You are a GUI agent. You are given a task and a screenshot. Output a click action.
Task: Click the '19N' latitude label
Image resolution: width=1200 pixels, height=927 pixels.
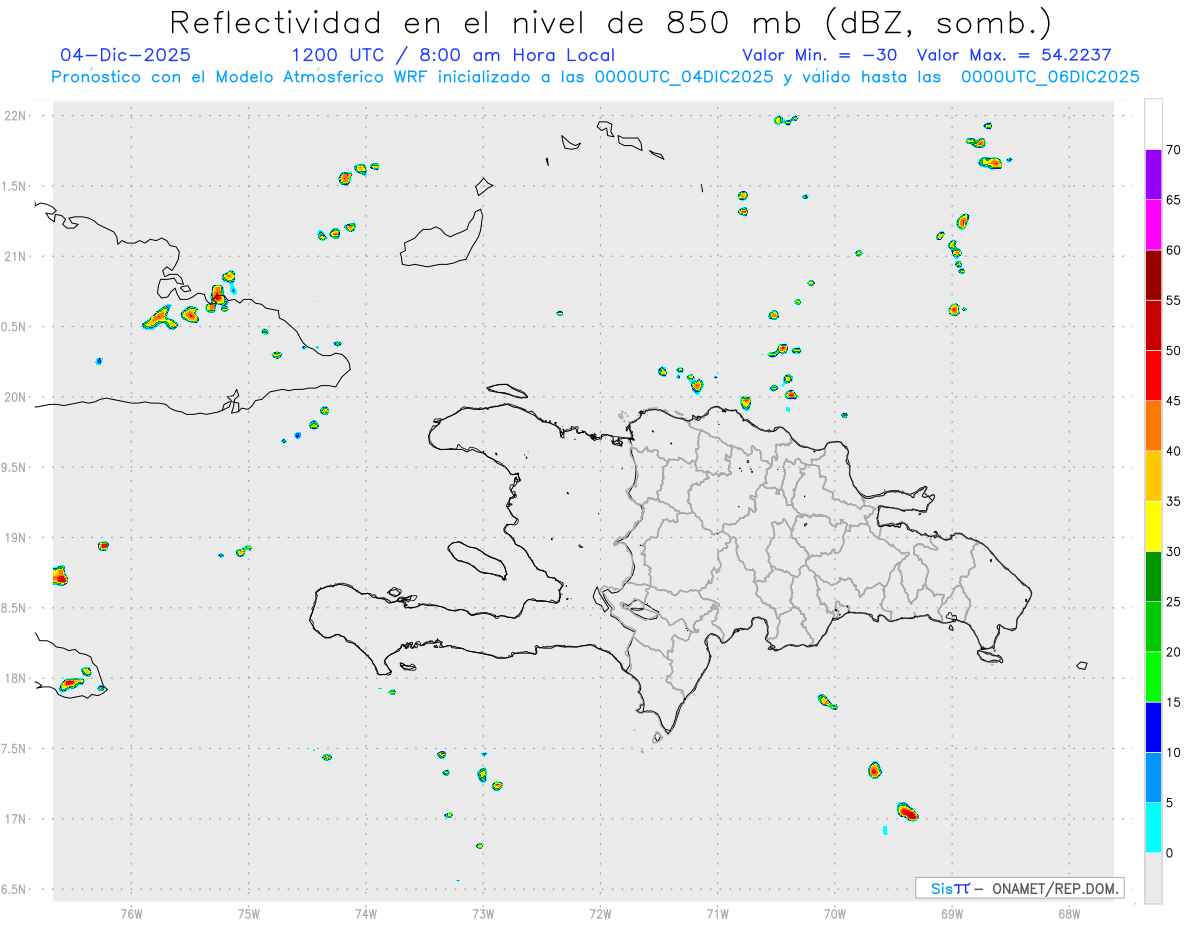pos(16,538)
